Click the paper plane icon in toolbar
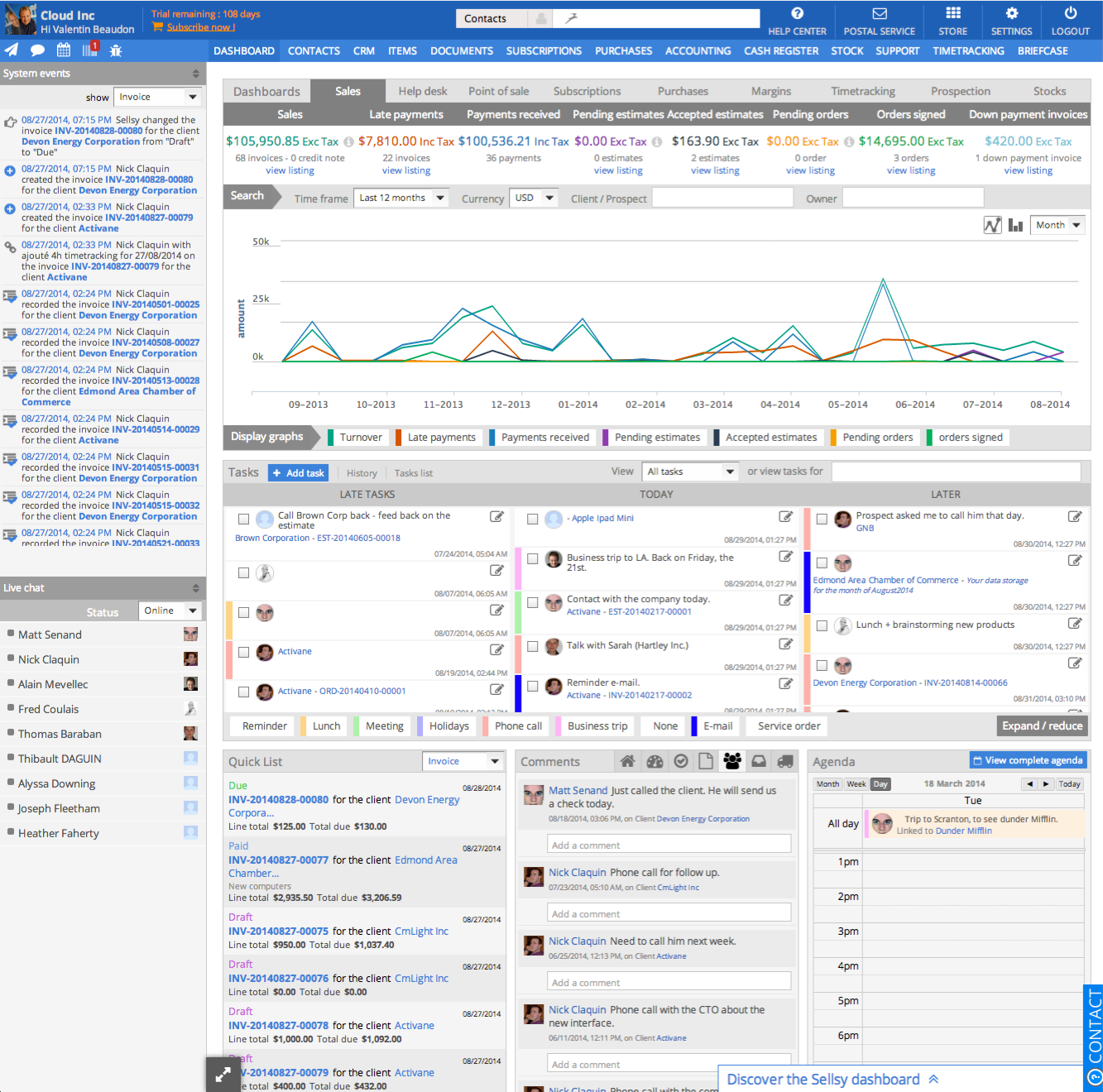Screen dimensions: 1103x1092 [12, 50]
